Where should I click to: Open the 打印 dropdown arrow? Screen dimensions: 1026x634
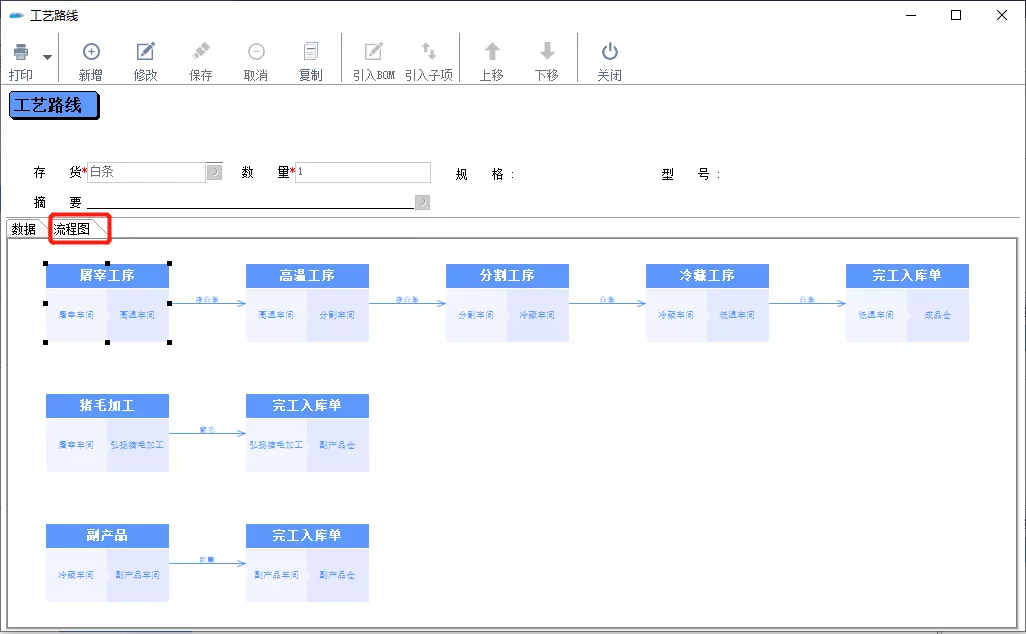[47, 57]
